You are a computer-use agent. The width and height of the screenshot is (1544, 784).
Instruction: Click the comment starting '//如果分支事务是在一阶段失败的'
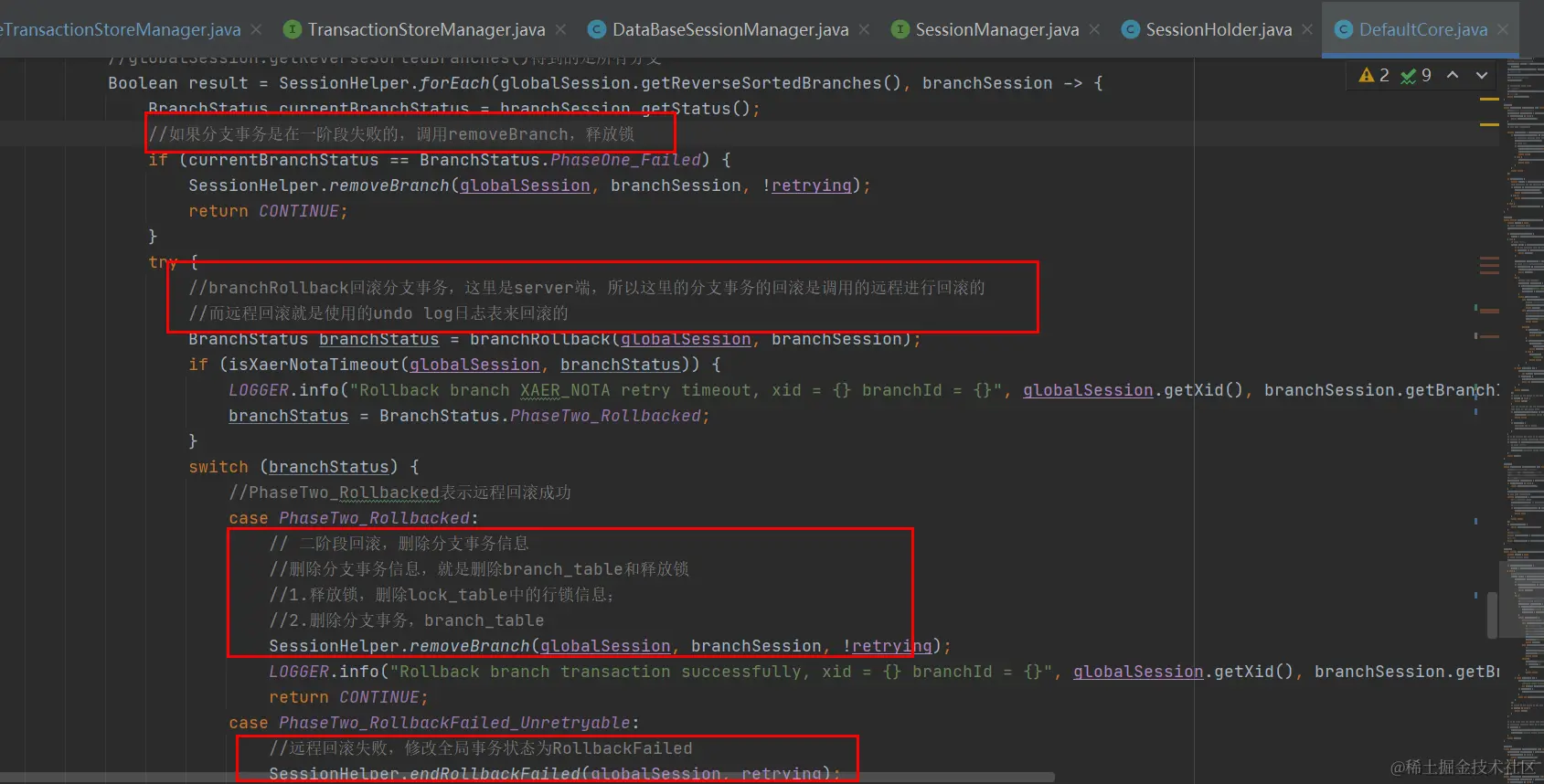[x=391, y=134]
